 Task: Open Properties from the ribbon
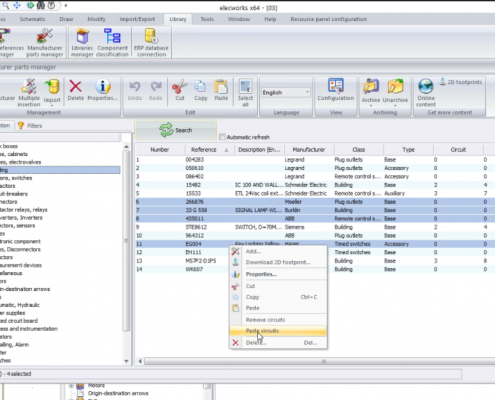[x=103, y=90]
